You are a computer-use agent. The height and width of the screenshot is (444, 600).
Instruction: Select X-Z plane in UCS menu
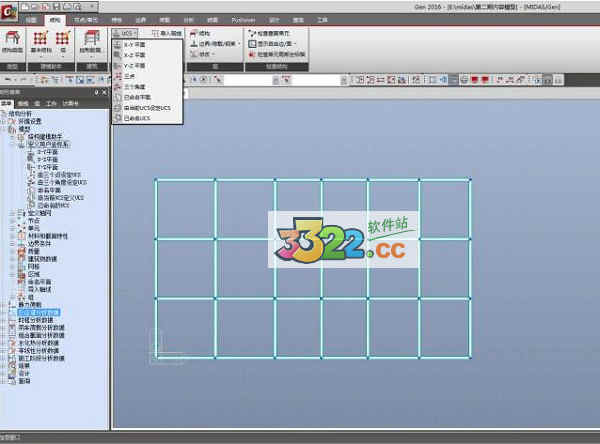click(134, 55)
